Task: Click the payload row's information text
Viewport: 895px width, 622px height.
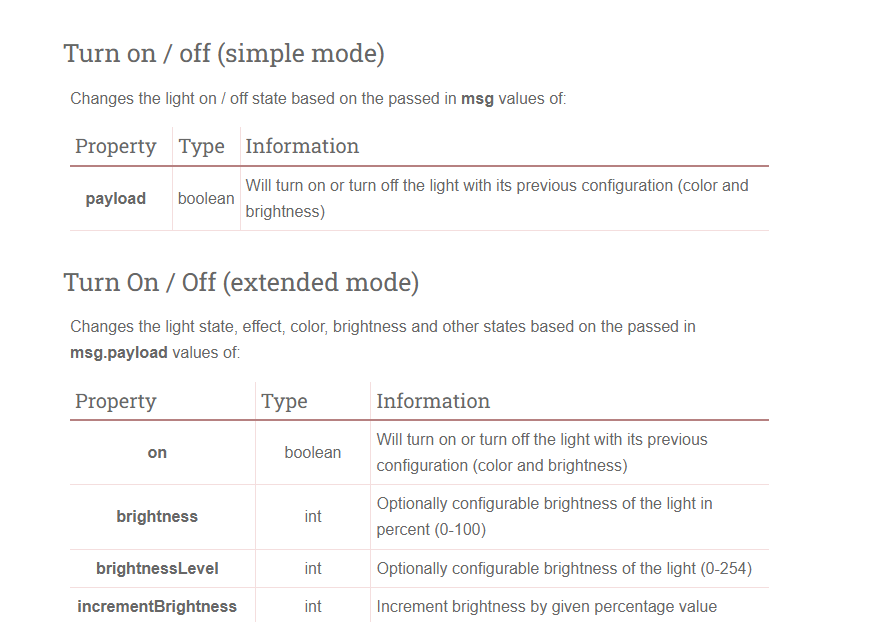Action: click(x=496, y=198)
